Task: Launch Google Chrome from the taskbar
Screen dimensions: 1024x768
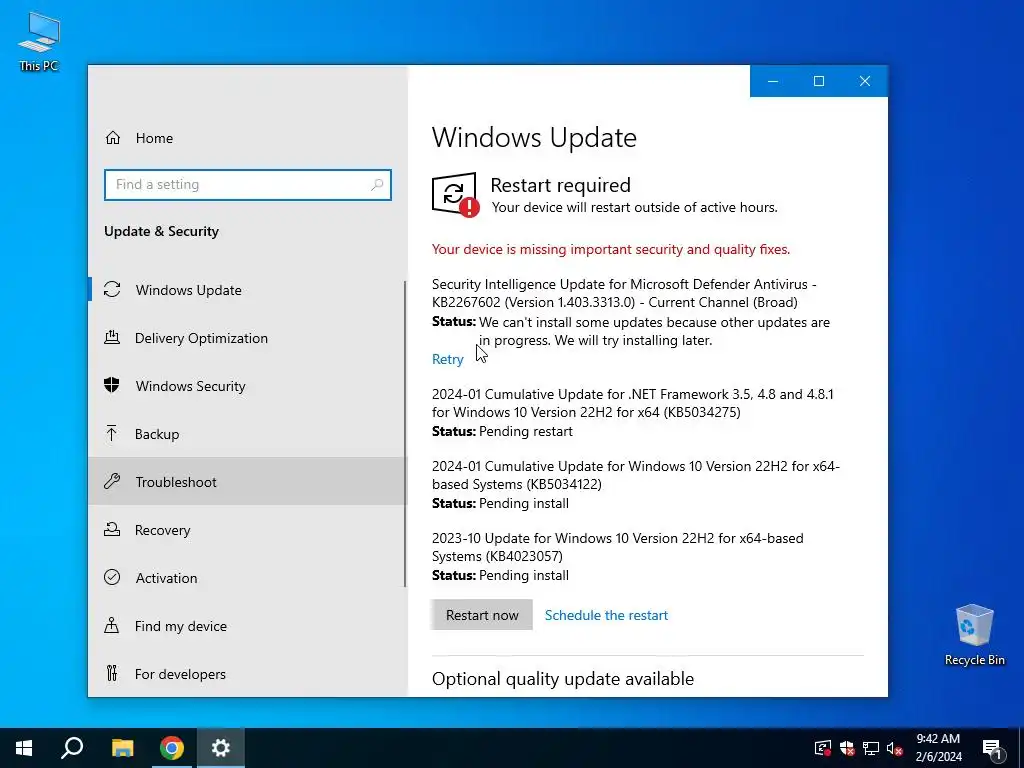Action: coord(172,748)
